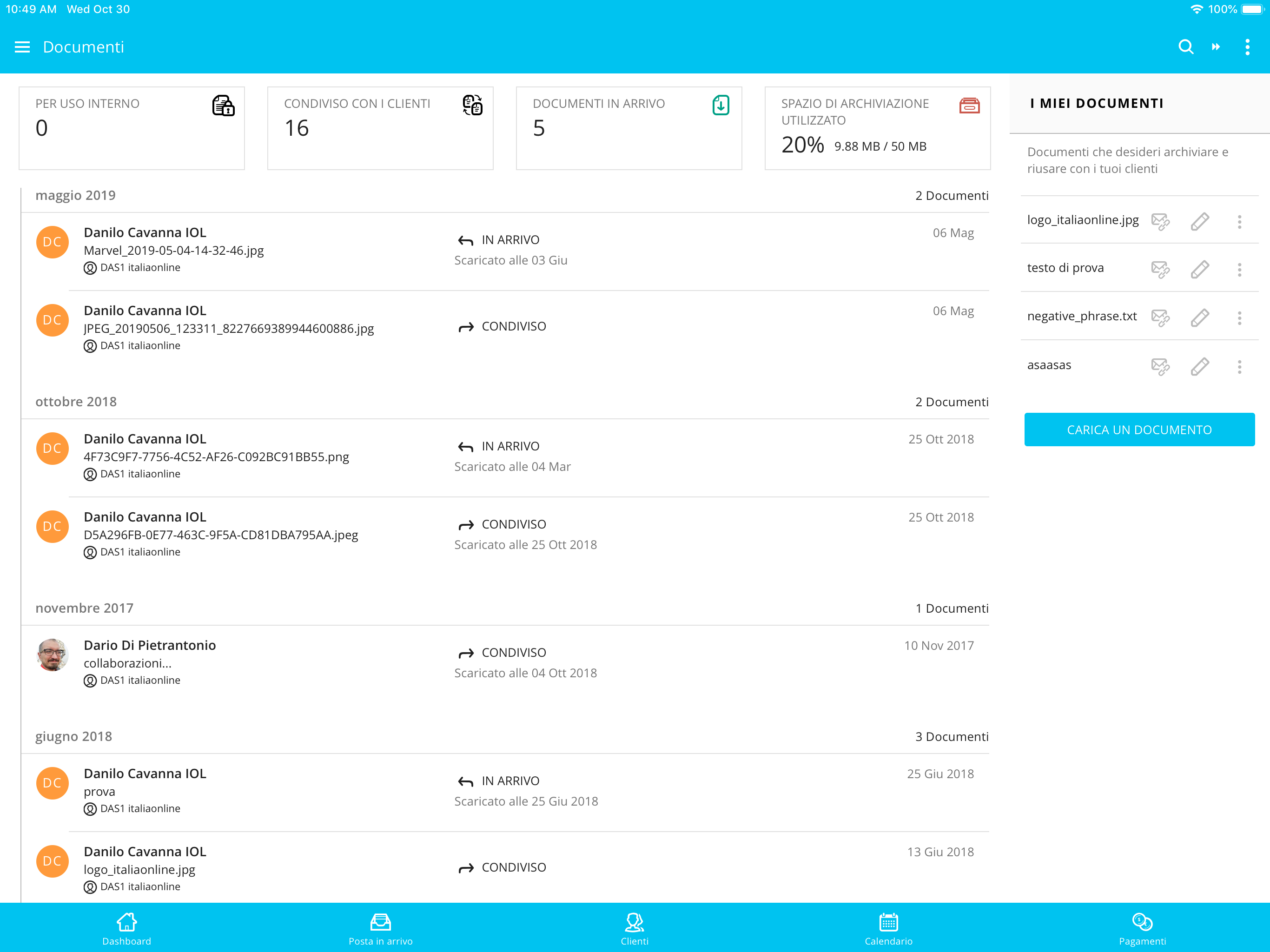Click the 'maggio 2019' section header
The height and width of the screenshot is (952, 1270).
75,195
